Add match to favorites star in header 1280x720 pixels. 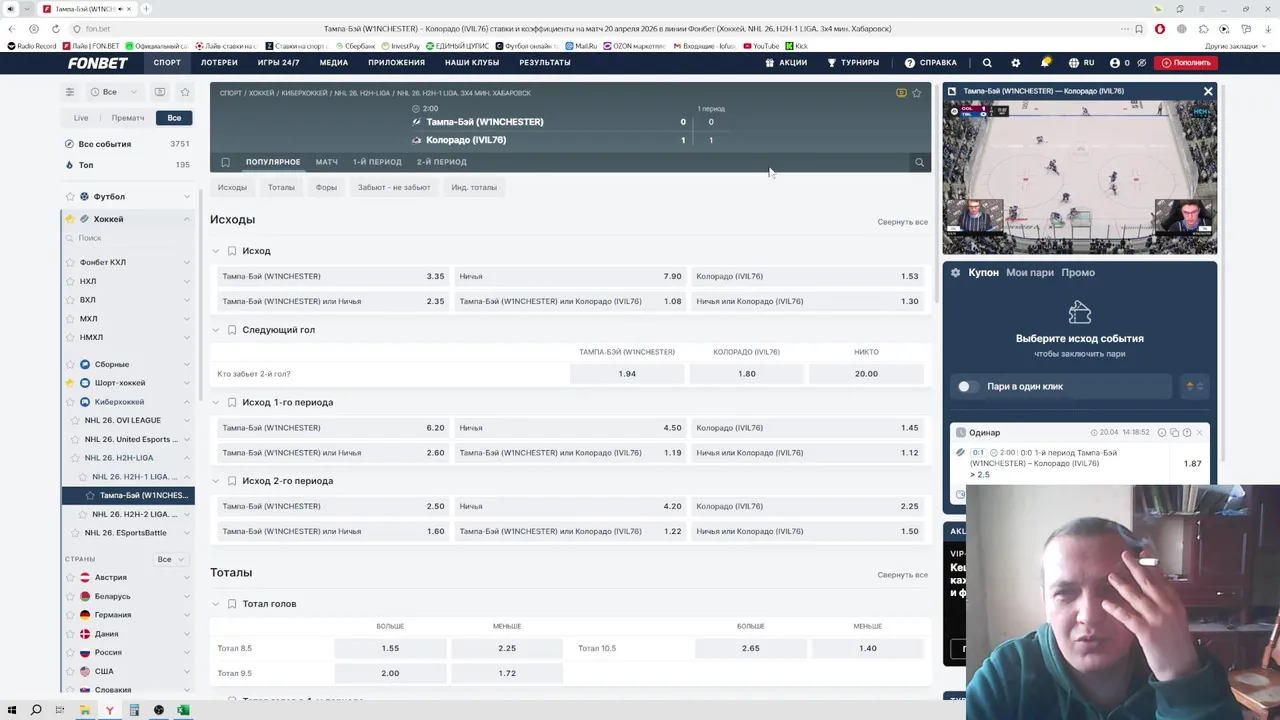click(916, 93)
